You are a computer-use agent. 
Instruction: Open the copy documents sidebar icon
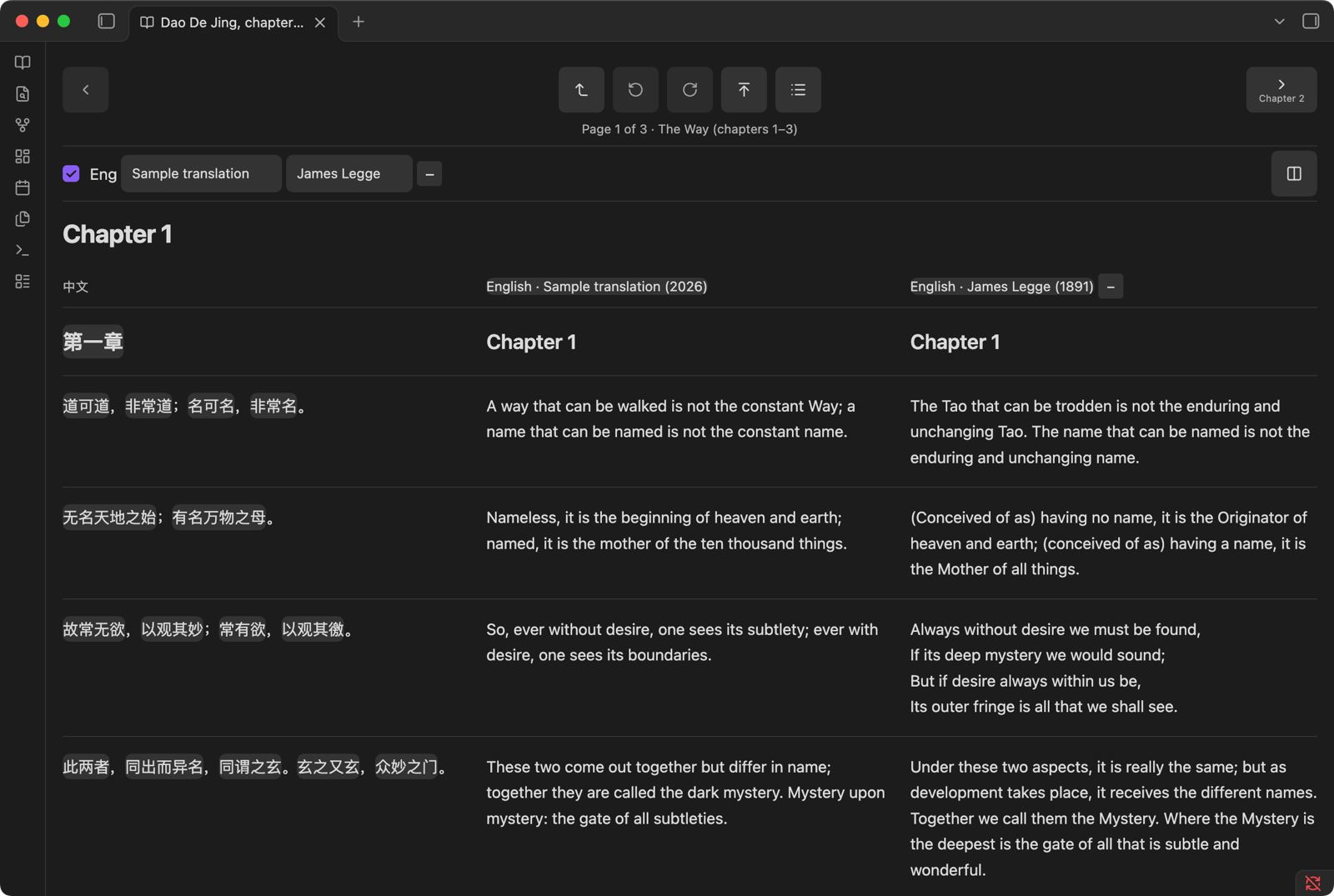(23, 219)
